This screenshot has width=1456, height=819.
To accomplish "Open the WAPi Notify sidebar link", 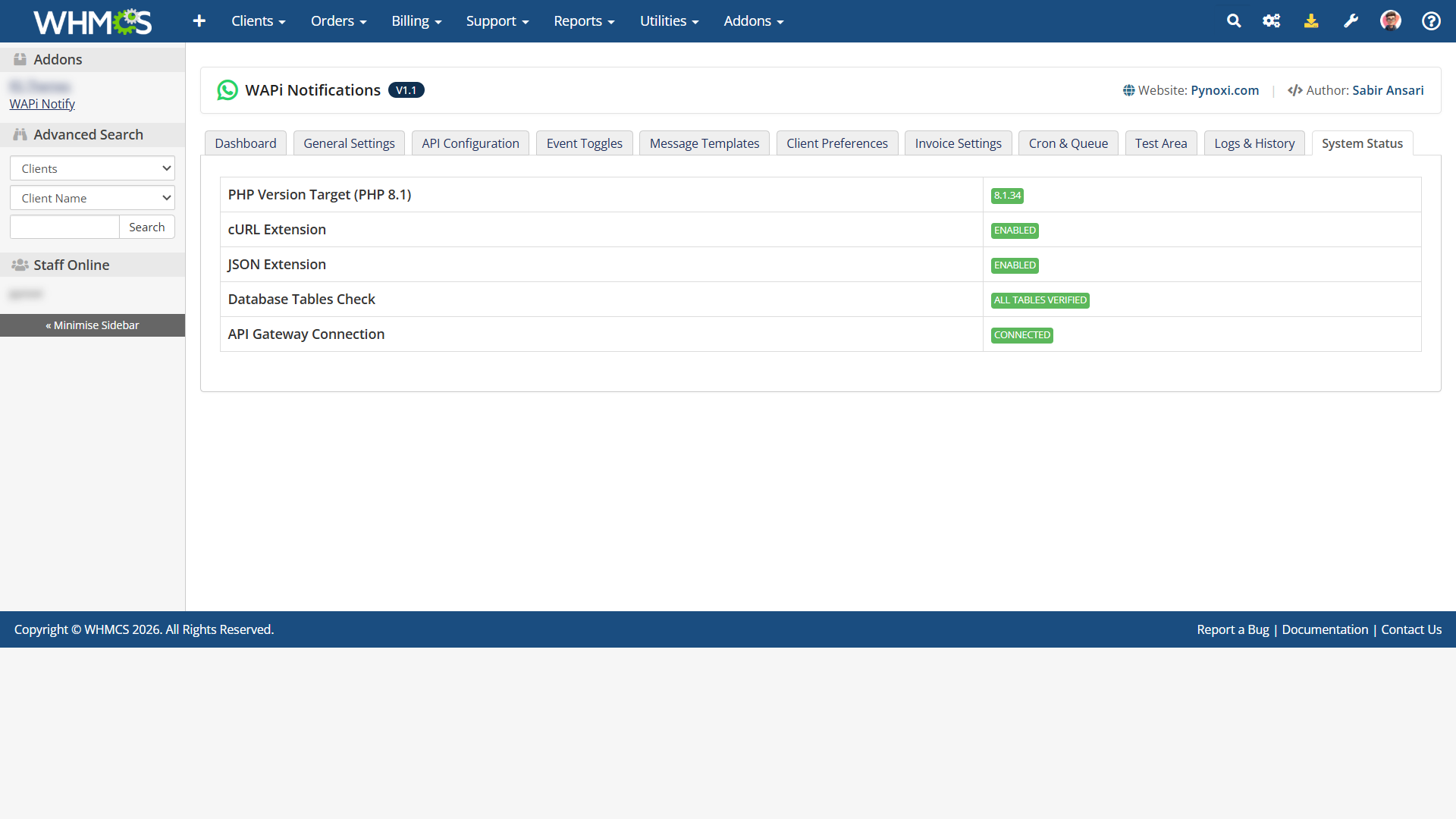I will tap(42, 104).
